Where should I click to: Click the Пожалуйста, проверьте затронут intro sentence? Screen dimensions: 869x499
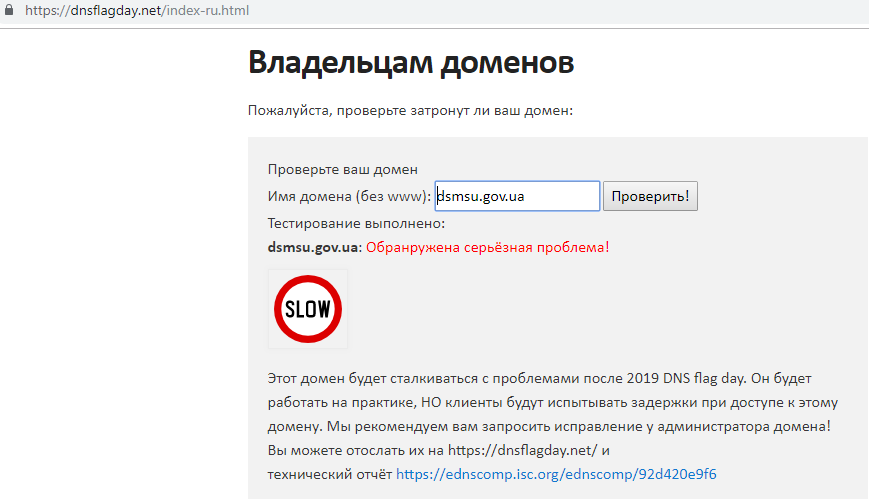pyautogui.click(x=410, y=110)
